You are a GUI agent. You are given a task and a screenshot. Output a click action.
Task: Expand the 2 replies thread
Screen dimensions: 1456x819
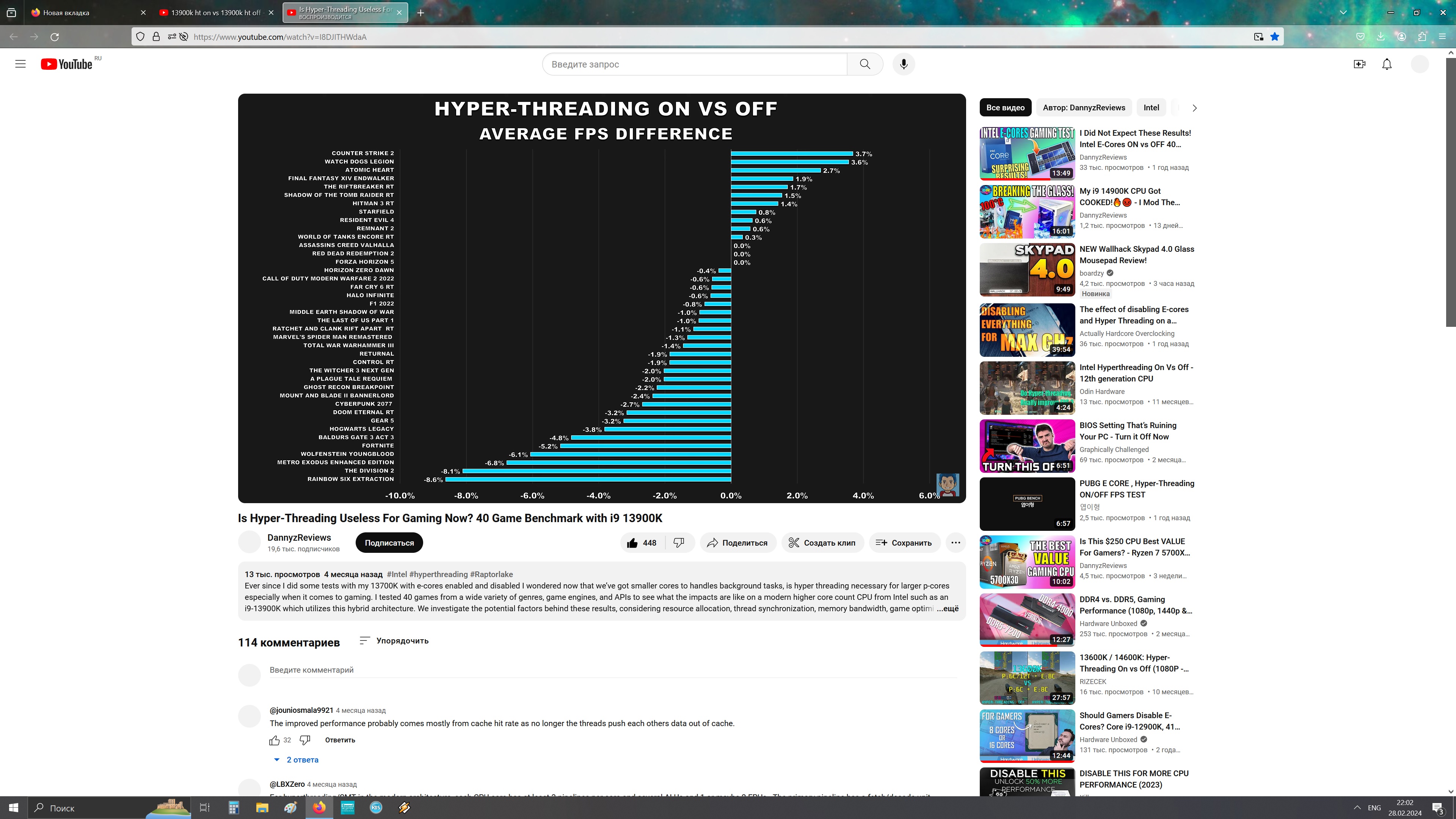(x=302, y=759)
